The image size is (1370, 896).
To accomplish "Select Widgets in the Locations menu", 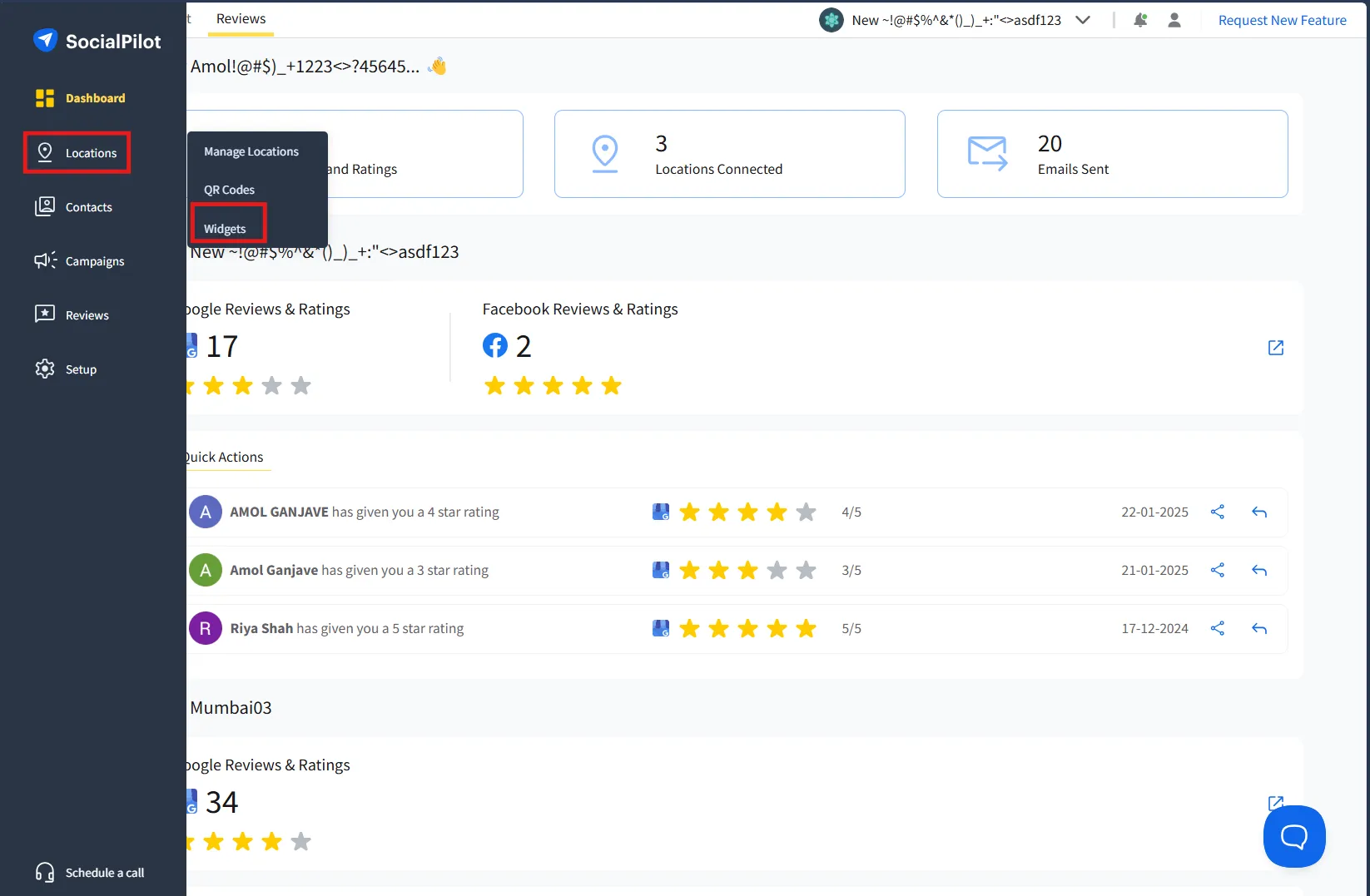I will [x=225, y=228].
